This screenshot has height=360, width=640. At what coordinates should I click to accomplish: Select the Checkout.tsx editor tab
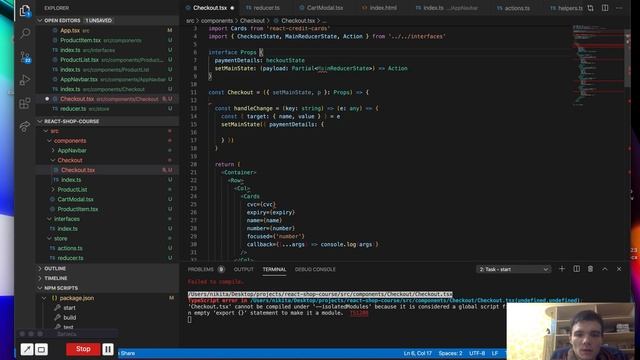[x=210, y=8]
